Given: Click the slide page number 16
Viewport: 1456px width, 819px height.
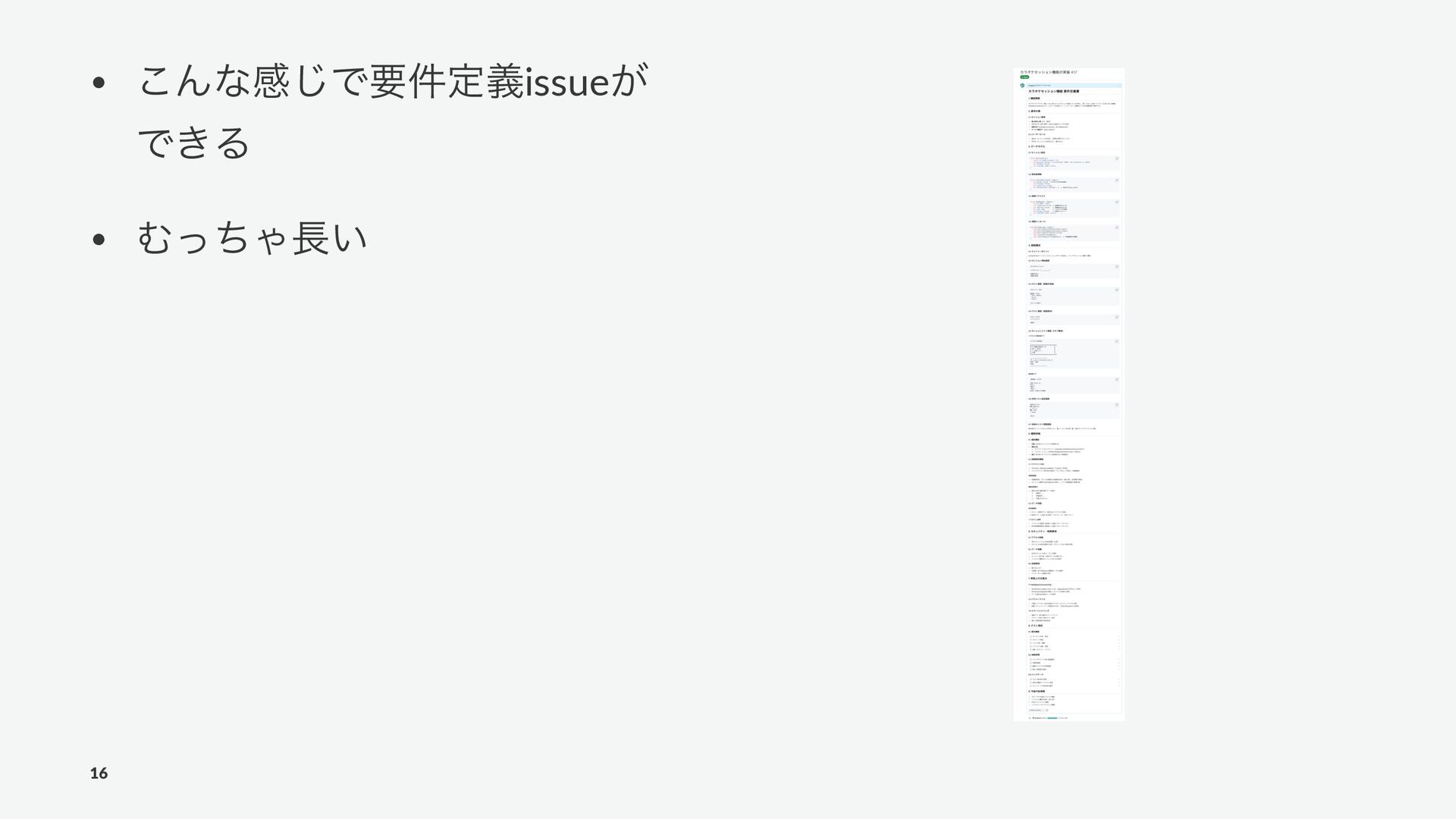Looking at the screenshot, I should (99, 773).
